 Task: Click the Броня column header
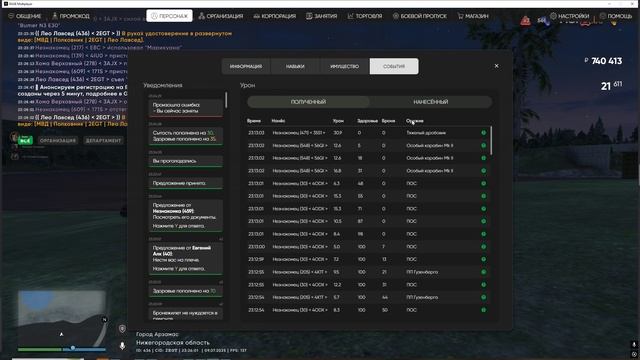(388, 121)
